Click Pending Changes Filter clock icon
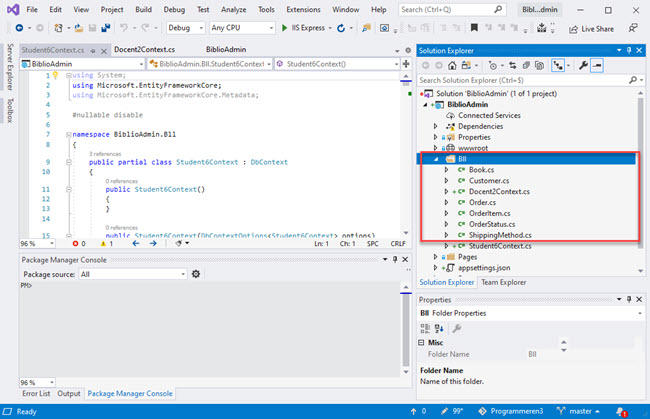Image resolution: width=650 pixels, height=419 pixels. coord(492,65)
